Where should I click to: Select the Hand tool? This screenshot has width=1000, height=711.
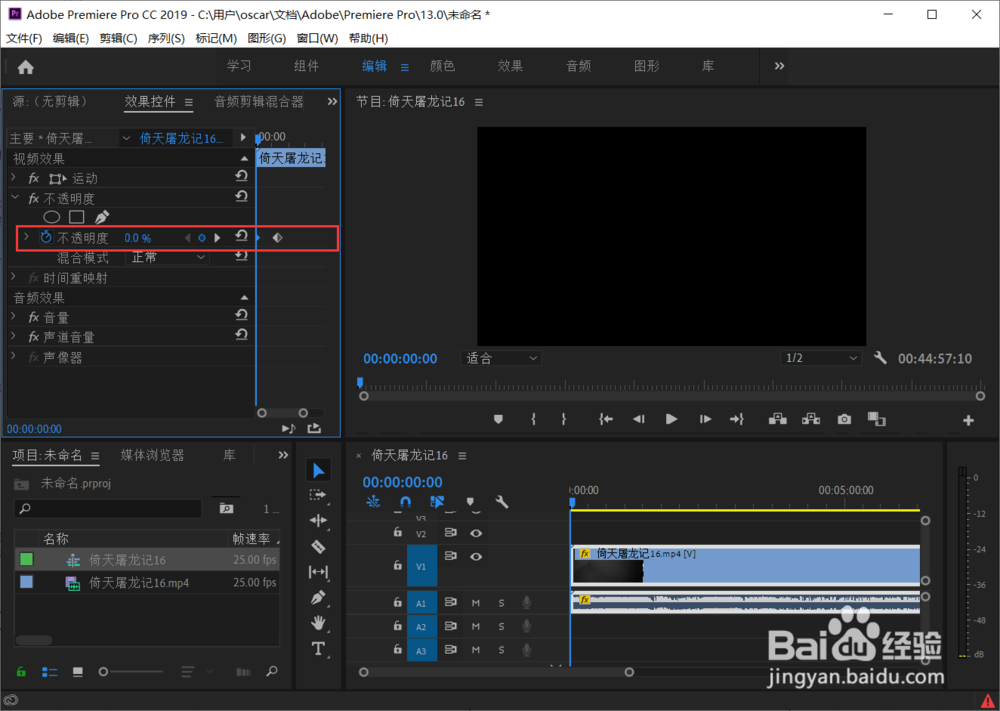tap(318, 623)
